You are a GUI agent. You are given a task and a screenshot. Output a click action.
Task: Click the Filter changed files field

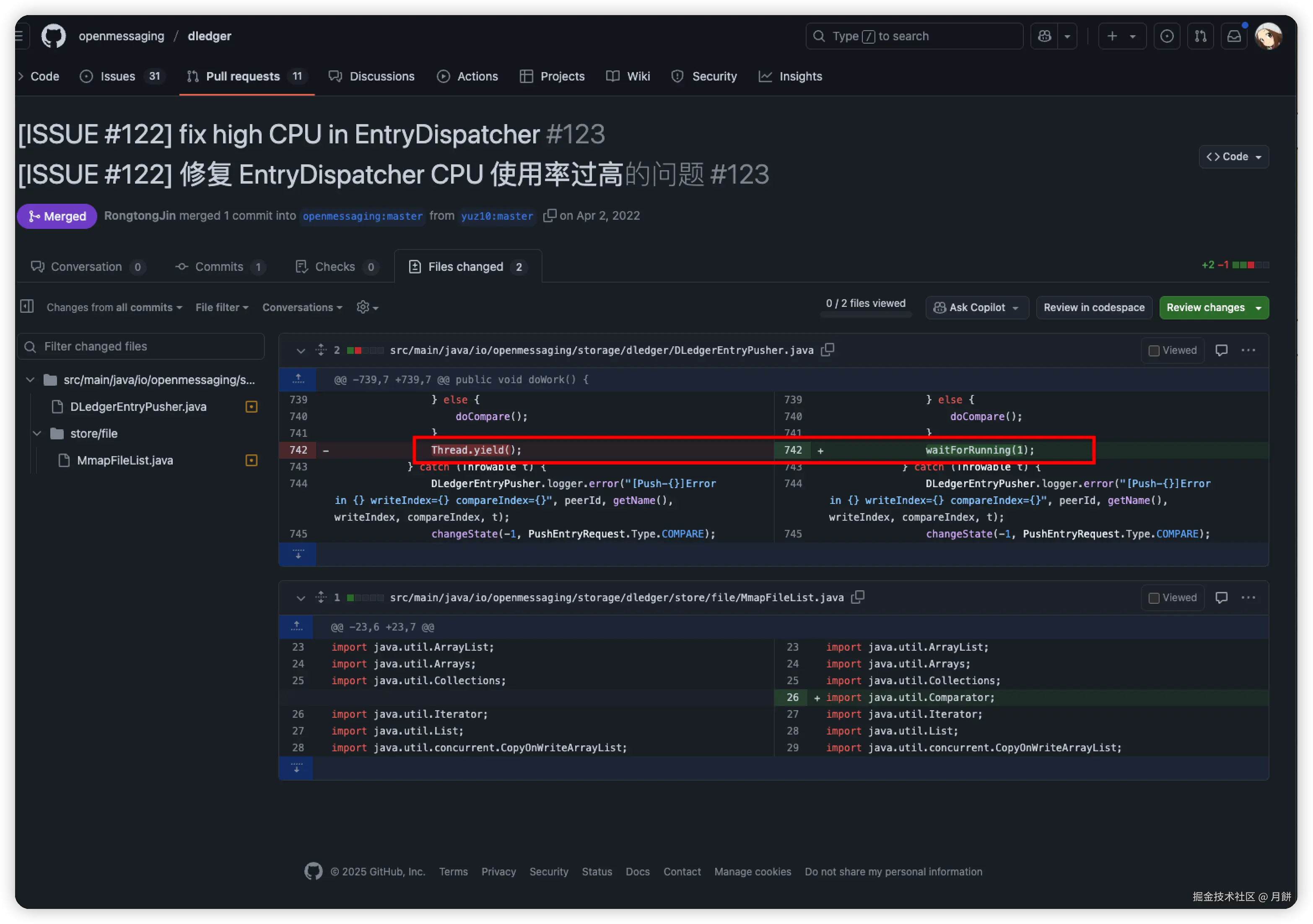(141, 346)
